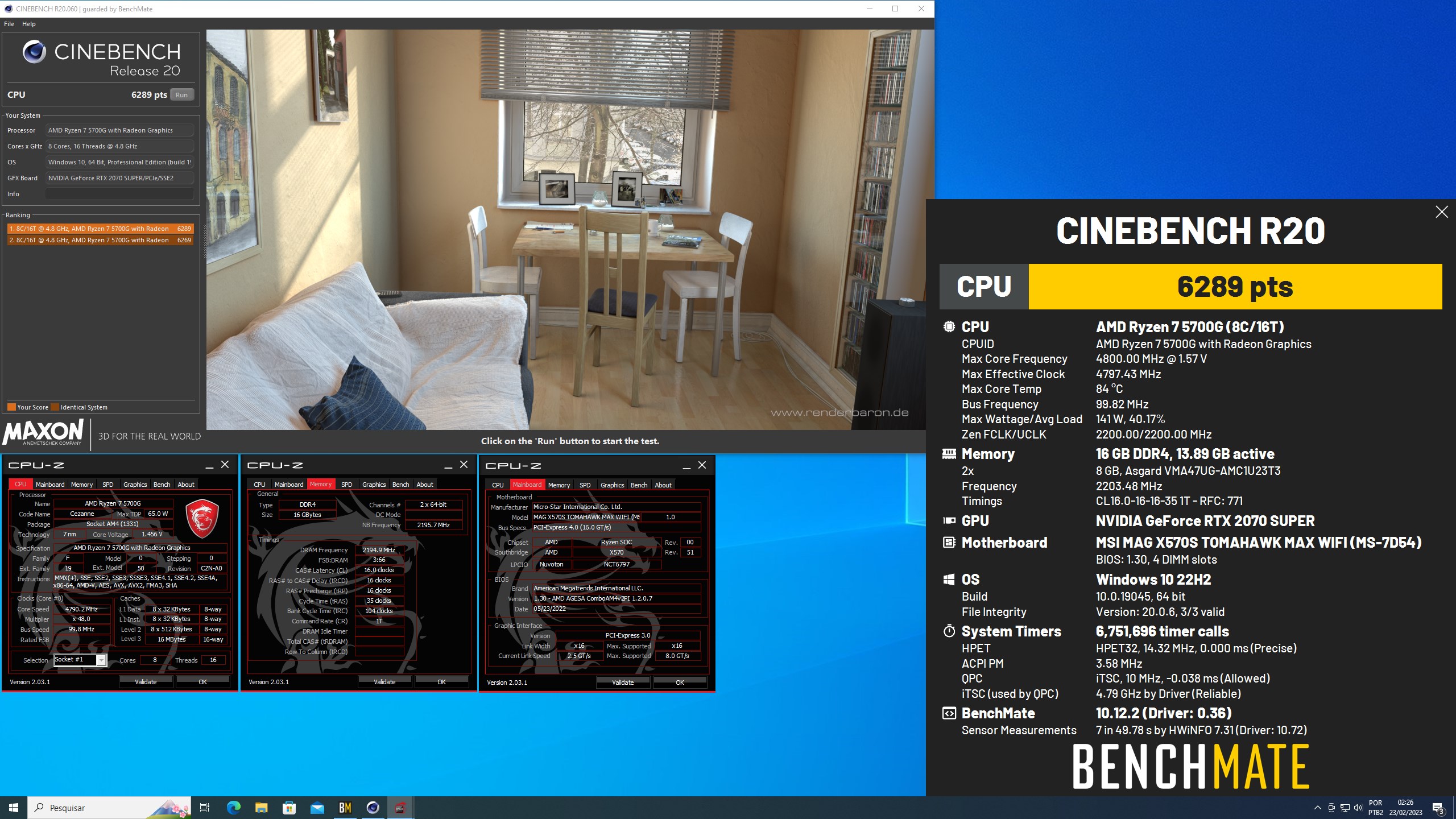Image resolution: width=1456 pixels, height=819 pixels.
Task: Open Task View from the taskbar
Action: click(x=205, y=808)
